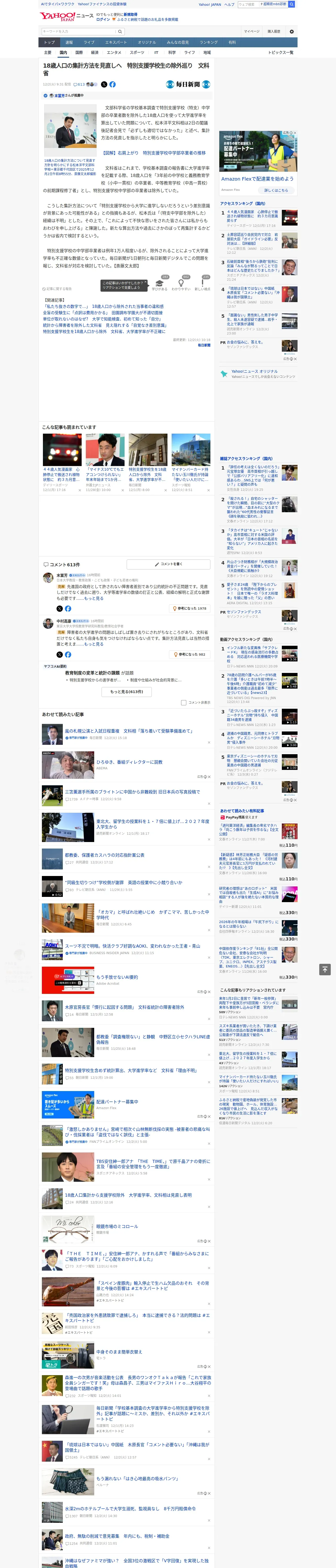Mark 末冨芳 comment 参考になった 1978
Viewport: 336px width, 1568px height.
[x=190, y=608]
